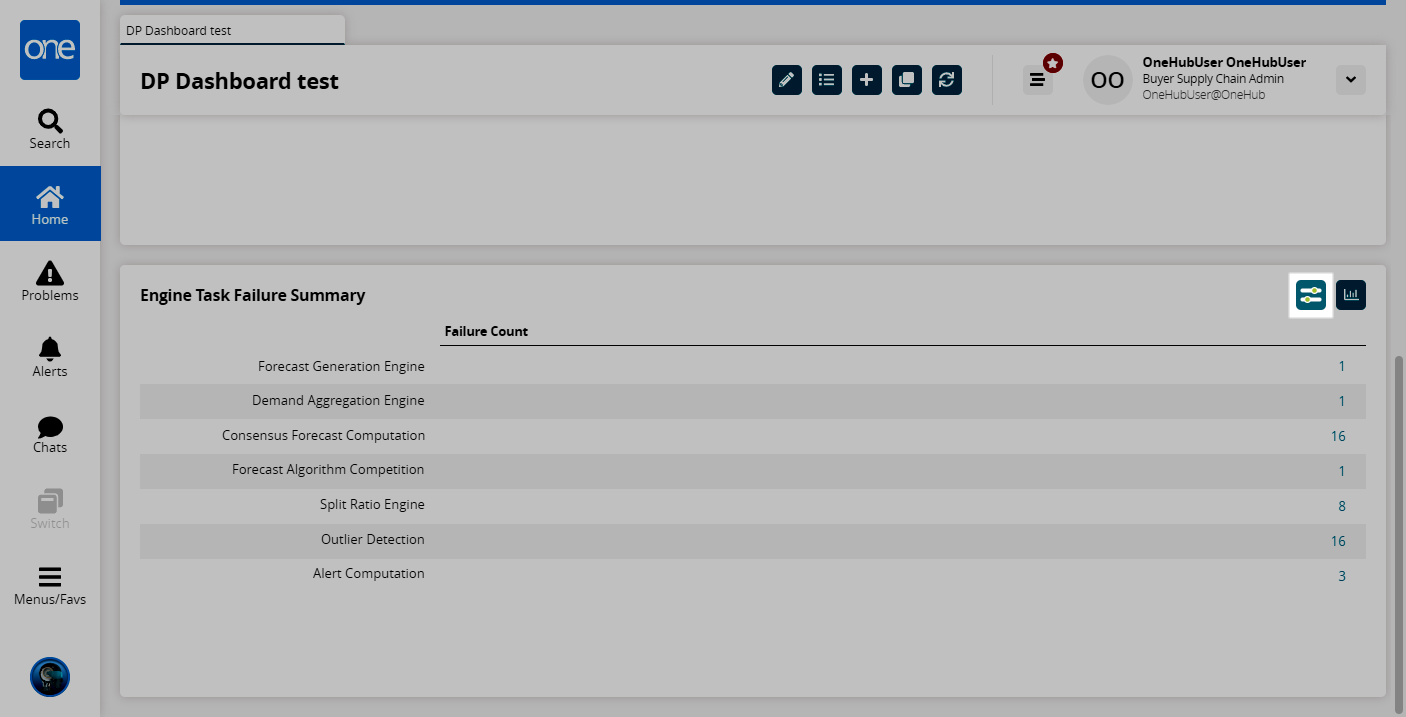Click the ONE logo icon
The height and width of the screenshot is (717, 1406).
(x=50, y=50)
